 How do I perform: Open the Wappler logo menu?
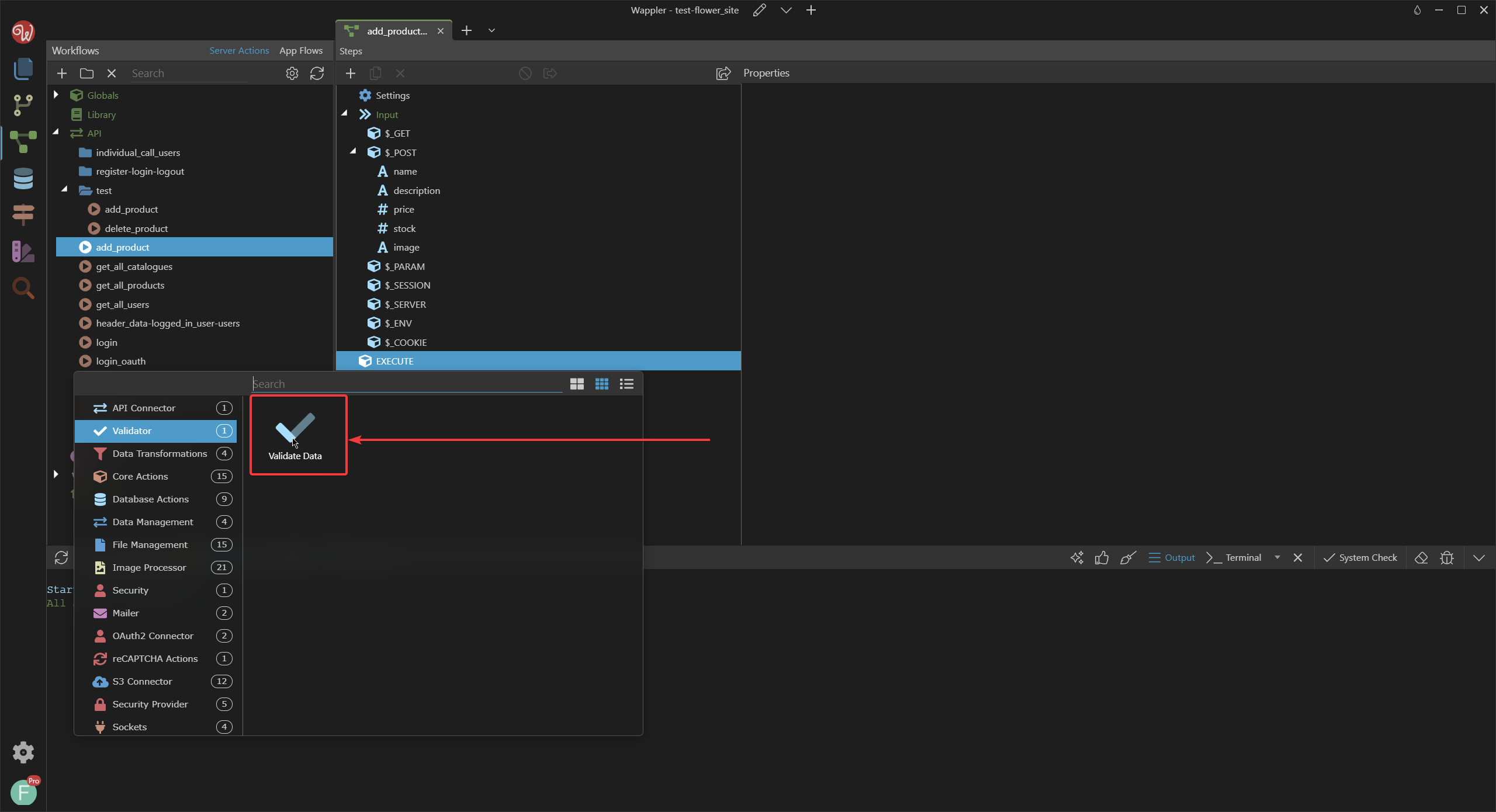(x=23, y=32)
